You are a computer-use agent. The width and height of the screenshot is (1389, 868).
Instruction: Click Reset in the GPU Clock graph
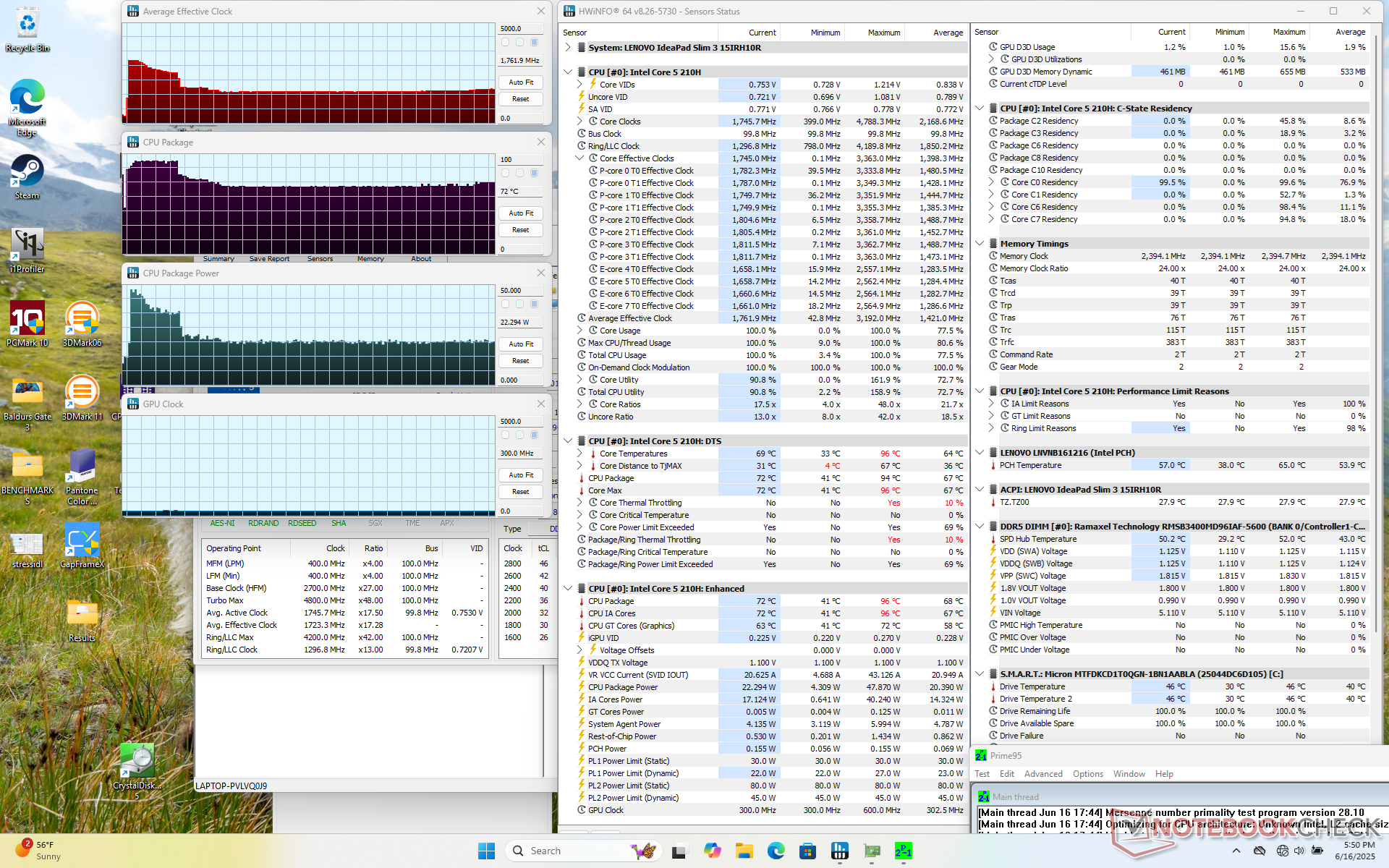click(x=520, y=492)
